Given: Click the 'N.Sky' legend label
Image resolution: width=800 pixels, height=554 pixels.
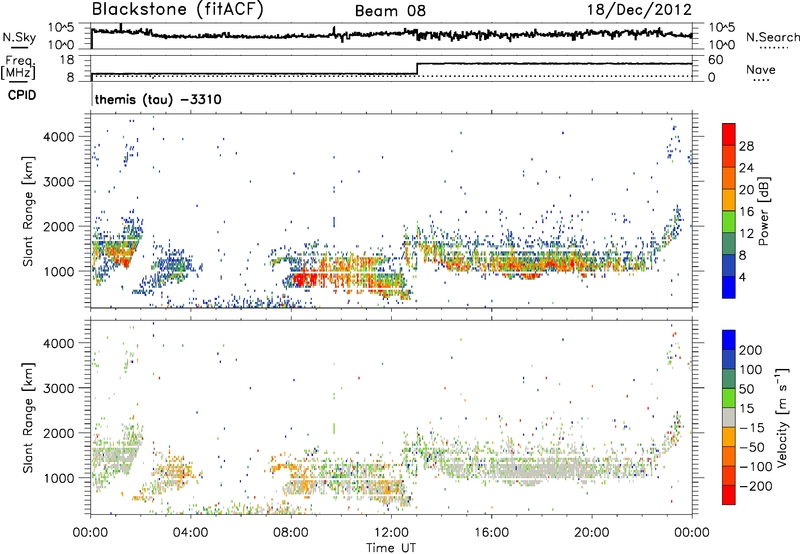Looking at the screenshot, I should 19,37.
